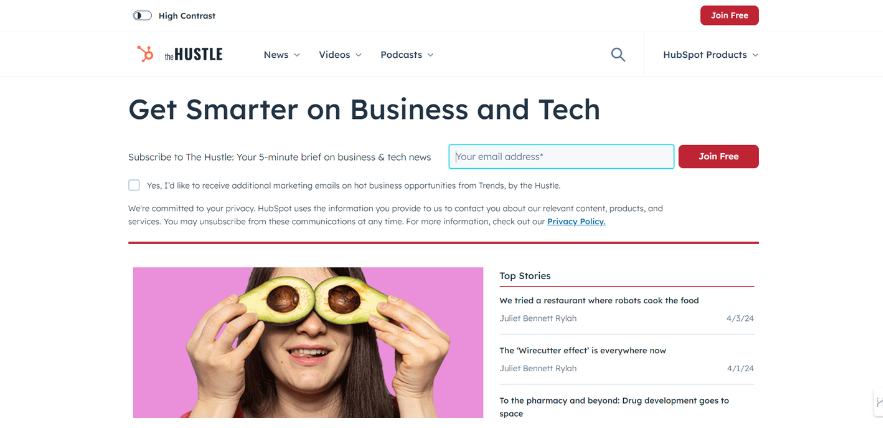Click Join Free next to email field

(719, 157)
